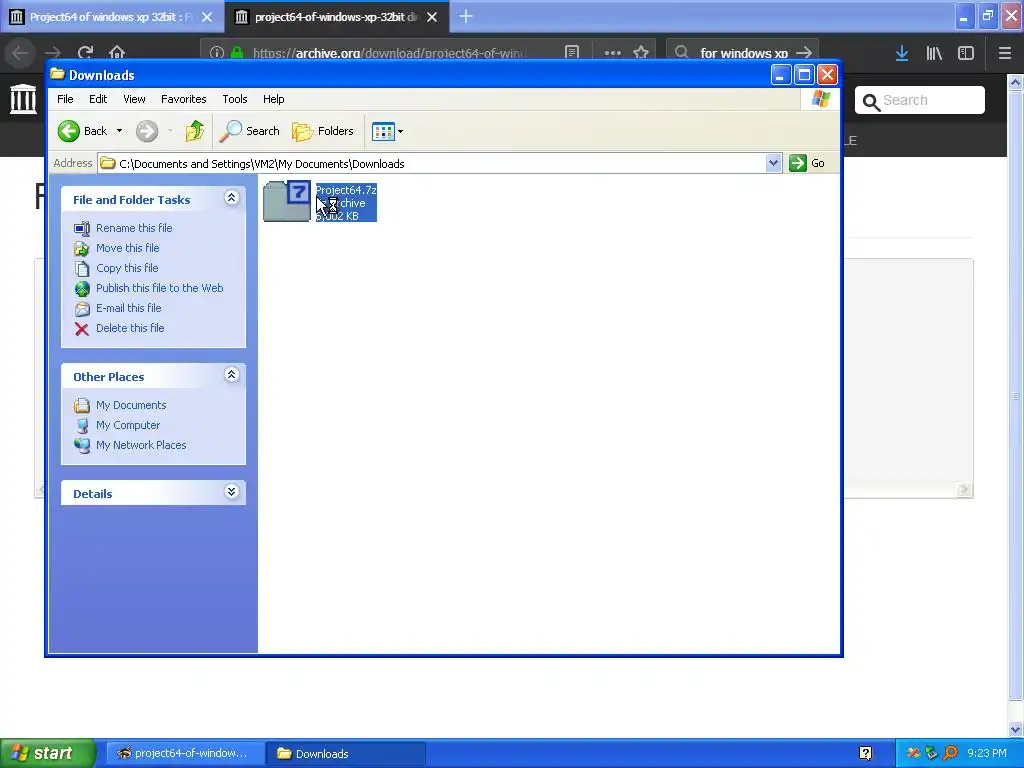Click the Firefox reader view icon
The width and height of the screenshot is (1024, 768).
click(572, 52)
